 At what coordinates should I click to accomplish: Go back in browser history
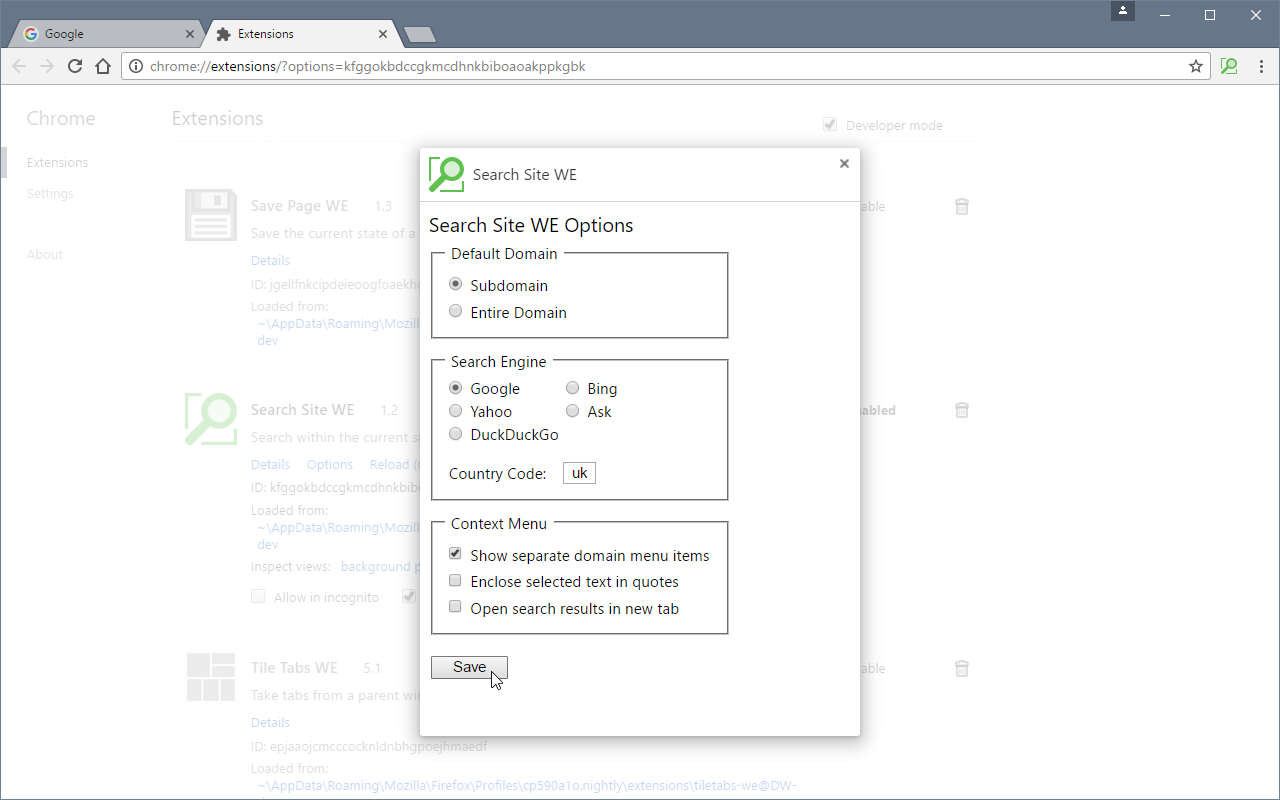[19, 66]
